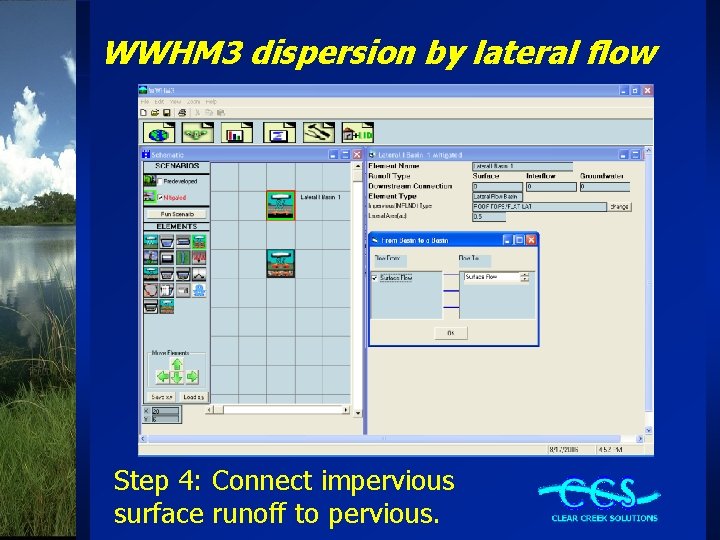Click the schematic horizontal scrollbar right arrow
Image resolution: width=720 pixels, height=540 pixels.
click(346, 410)
